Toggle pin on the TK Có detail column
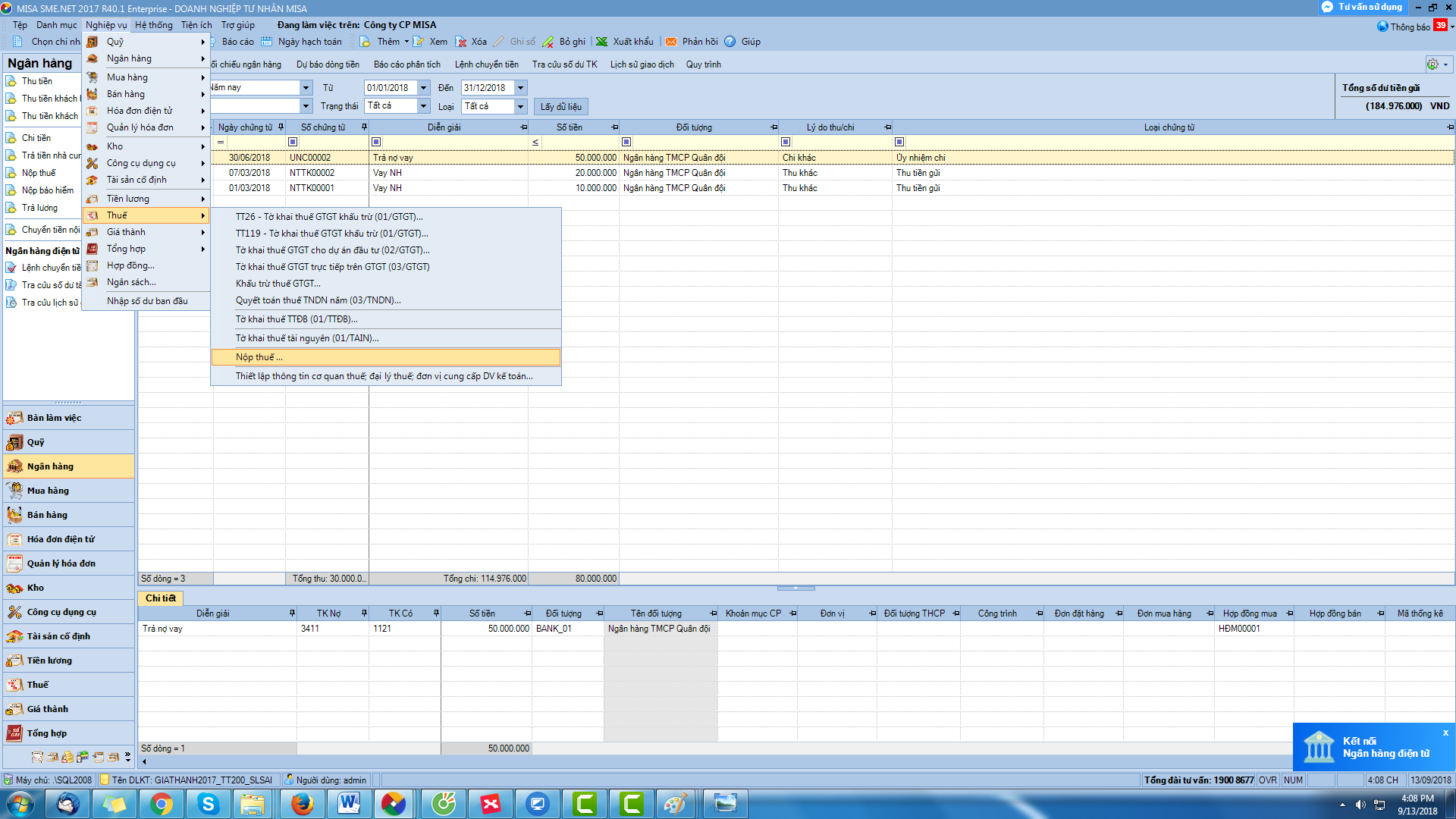 click(x=436, y=613)
